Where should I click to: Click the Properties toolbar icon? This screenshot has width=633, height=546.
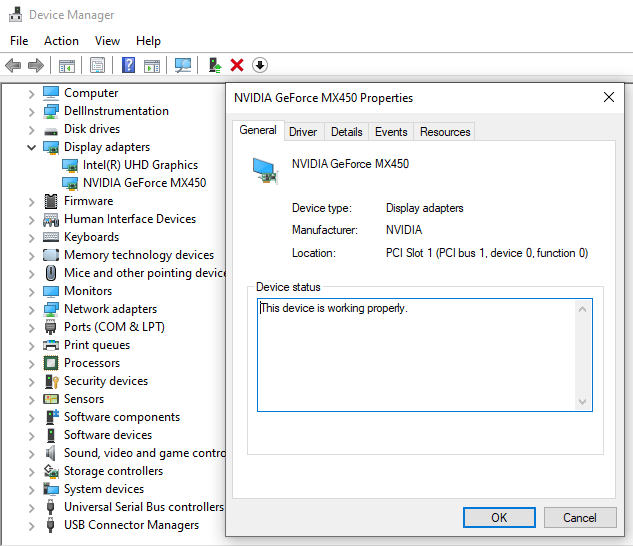pos(97,65)
